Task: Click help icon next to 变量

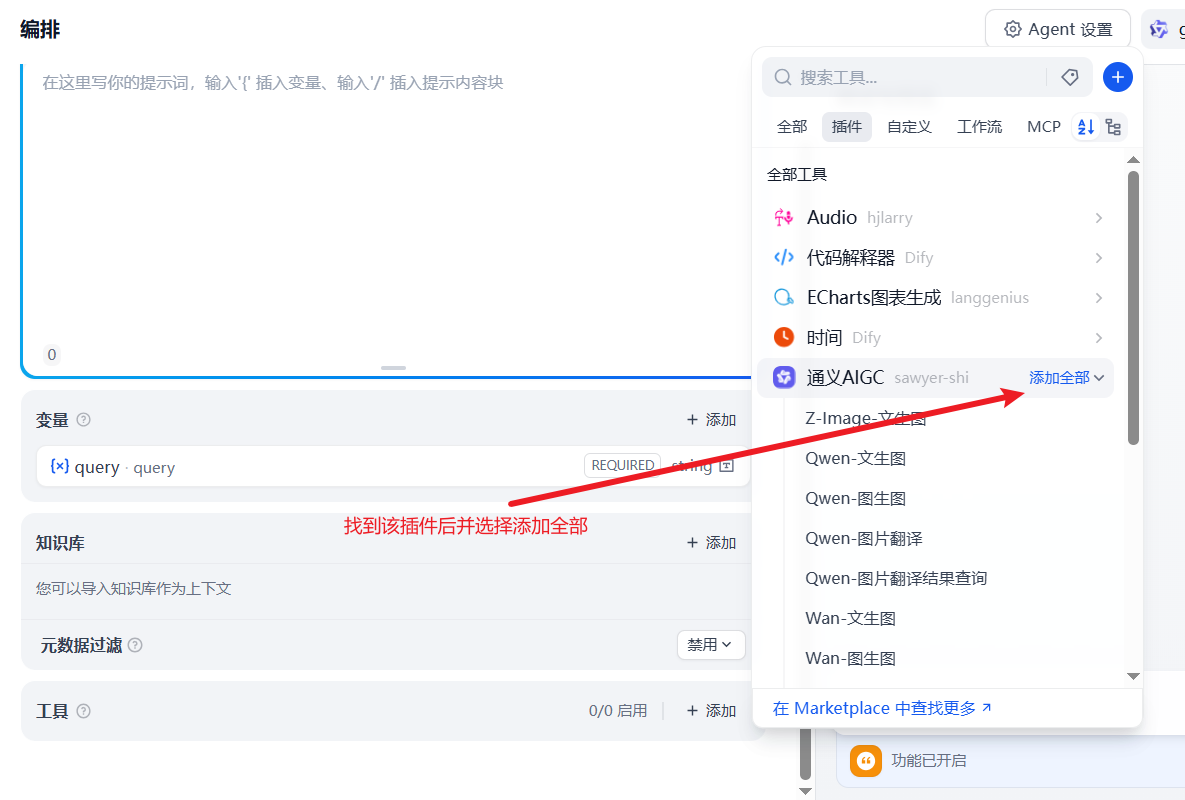Action: (84, 419)
